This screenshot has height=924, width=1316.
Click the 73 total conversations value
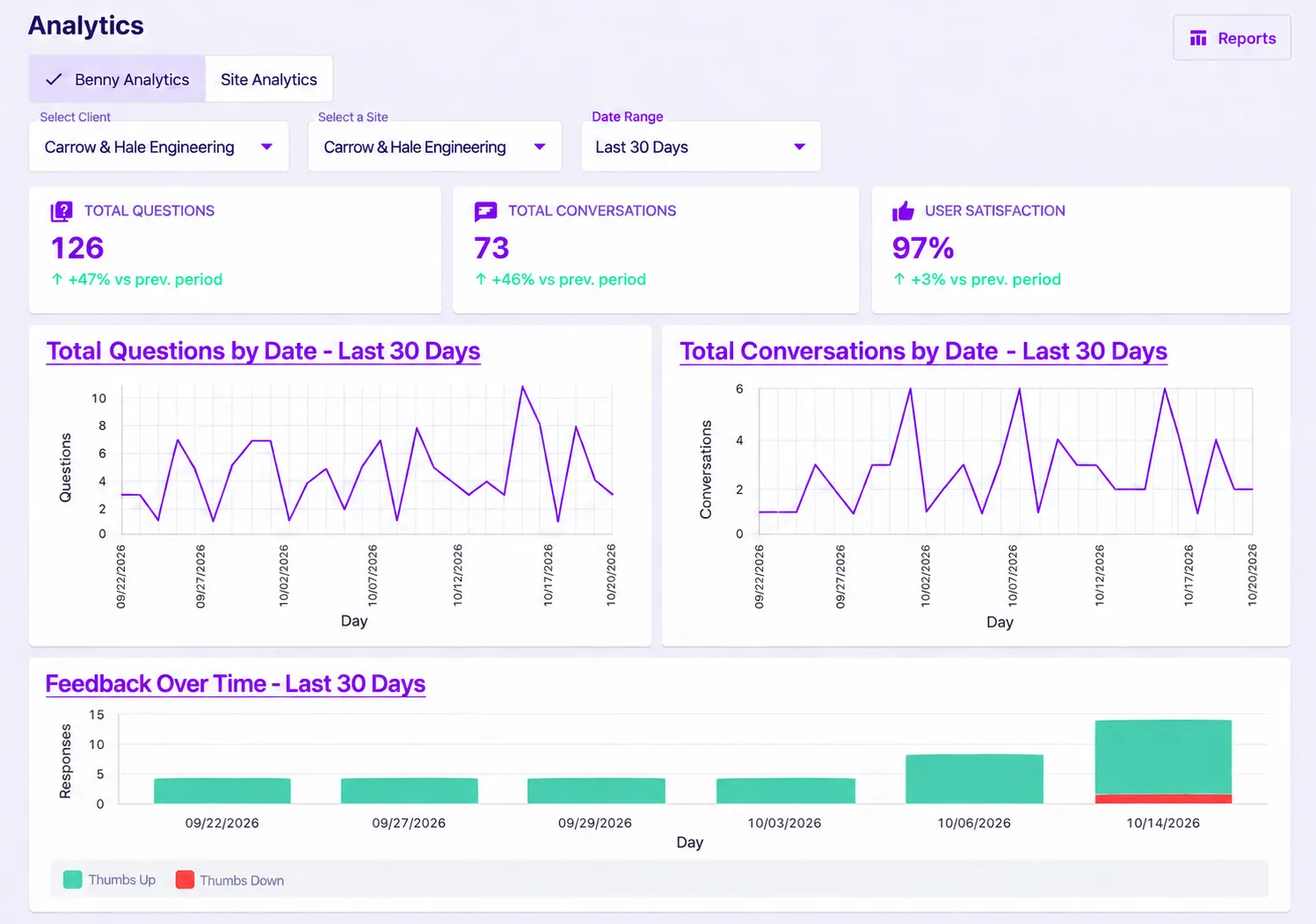coord(491,248)
